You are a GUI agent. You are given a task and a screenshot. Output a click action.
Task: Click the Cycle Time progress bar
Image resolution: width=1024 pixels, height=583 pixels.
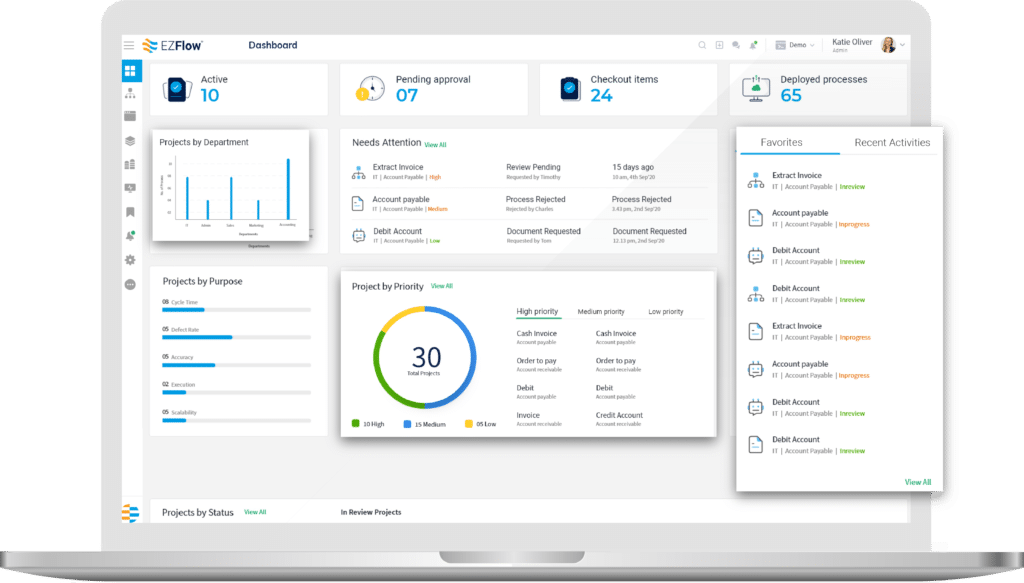click(x=236, y=309)
